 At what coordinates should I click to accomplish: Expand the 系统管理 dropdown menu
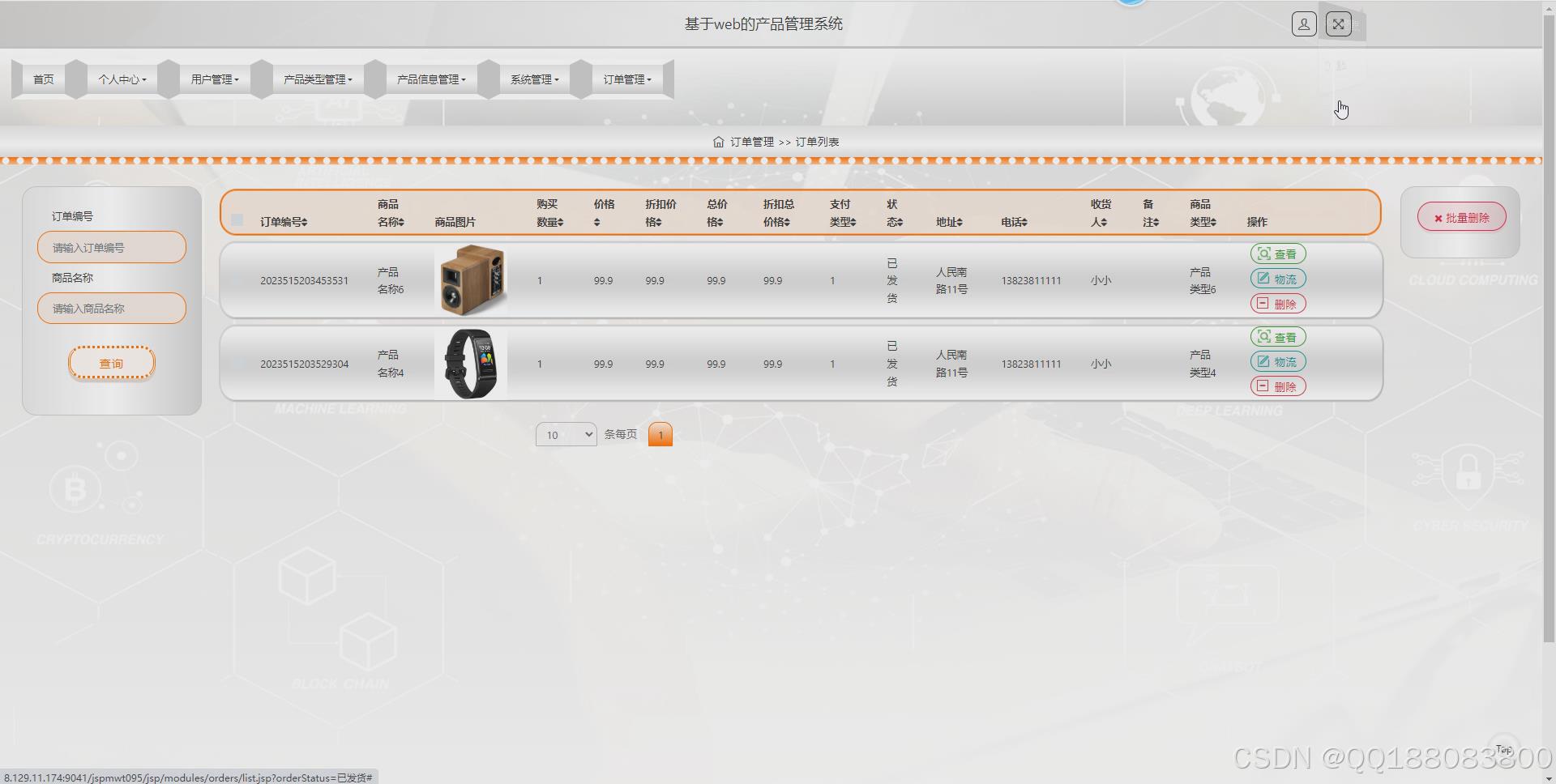tap(534, 79)
